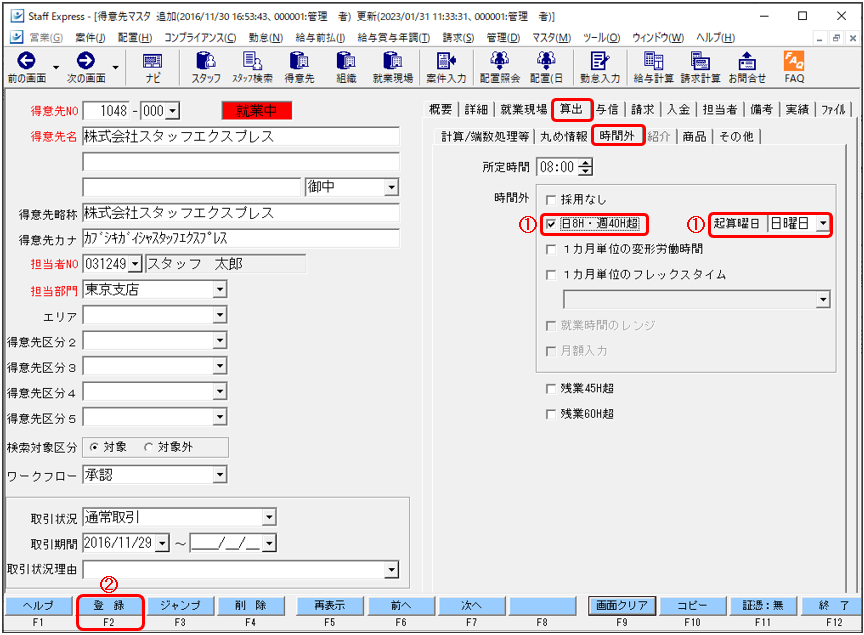Switch to the 請求 tab
This screenshot has width=864, height=635.
click(x=642, y=110)
